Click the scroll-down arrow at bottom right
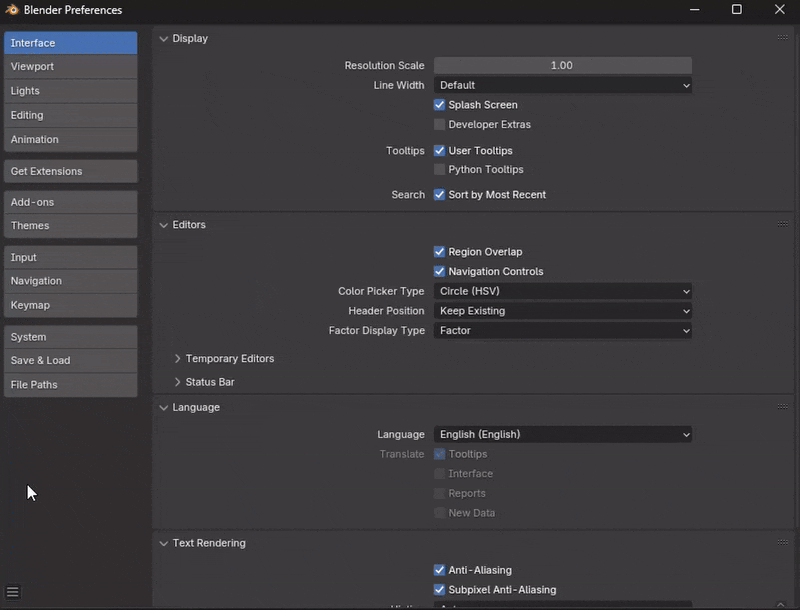 click(781, 604)
